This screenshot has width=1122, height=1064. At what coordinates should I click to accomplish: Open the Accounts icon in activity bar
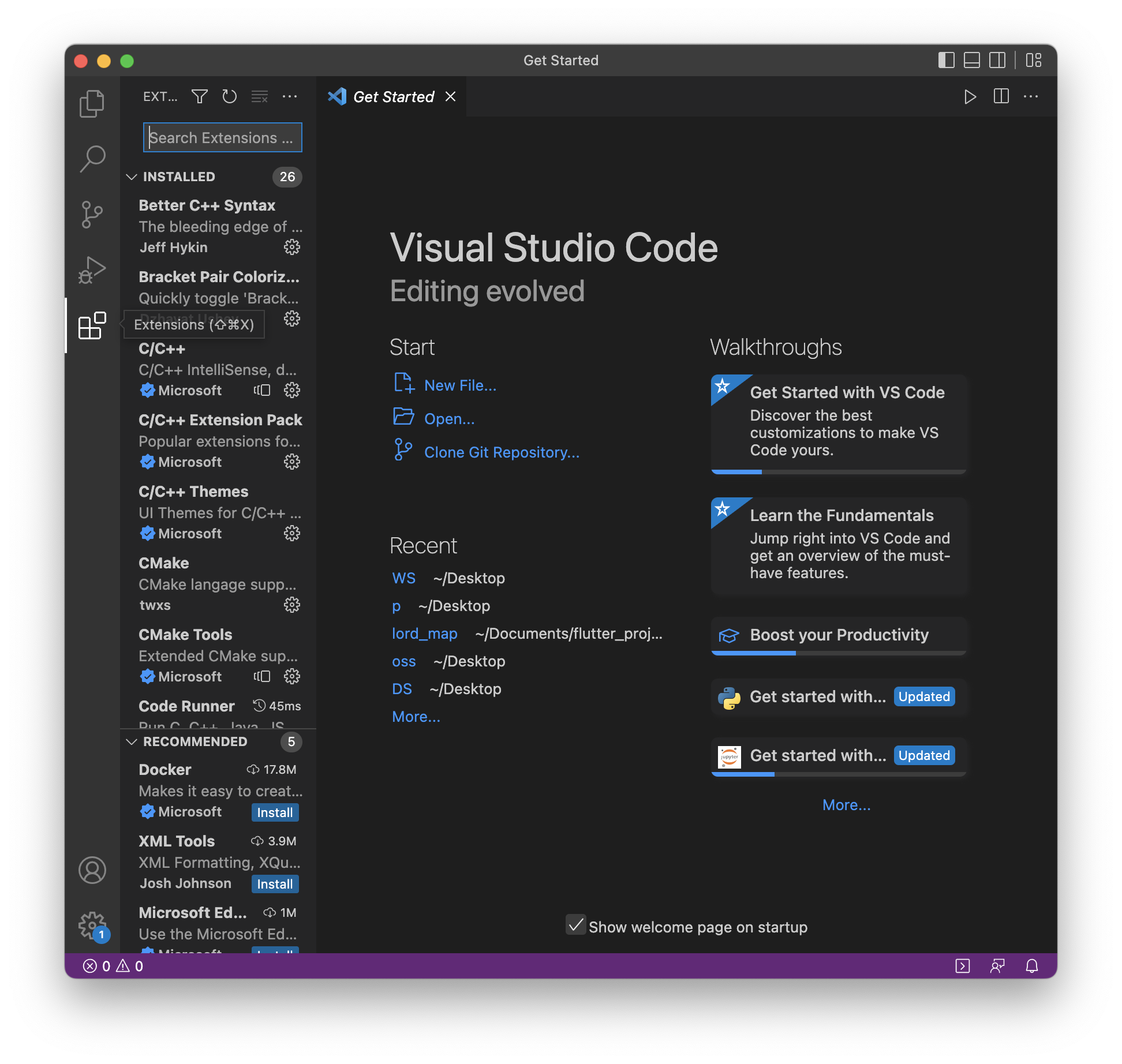point(92,870)
